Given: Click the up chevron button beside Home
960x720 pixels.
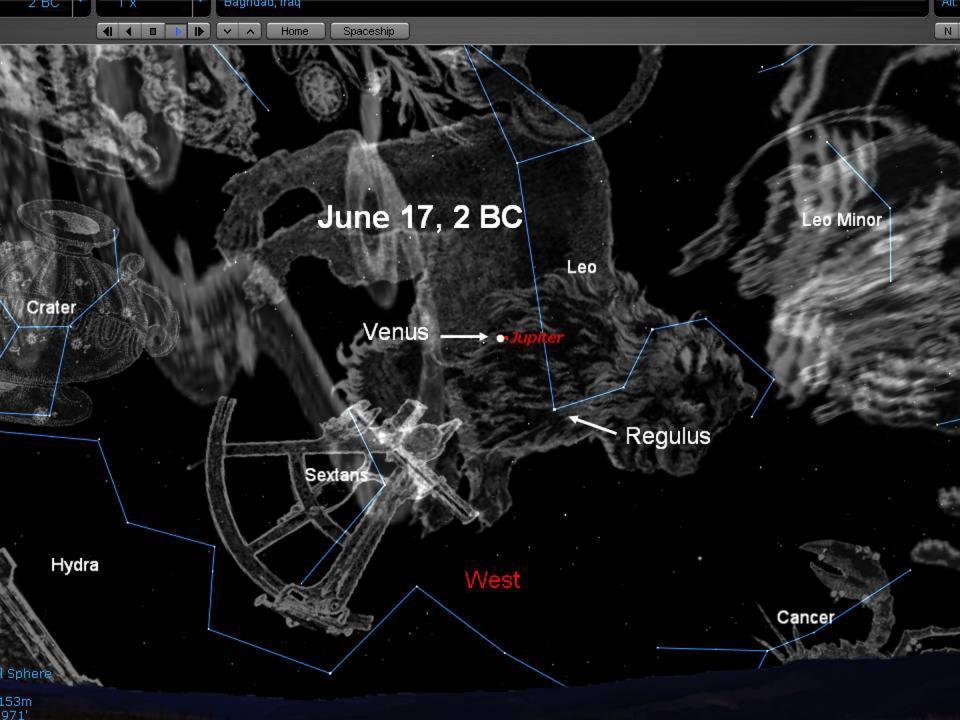Looking at the screenshot, I should pyautogui.click(x=250, y=31).
